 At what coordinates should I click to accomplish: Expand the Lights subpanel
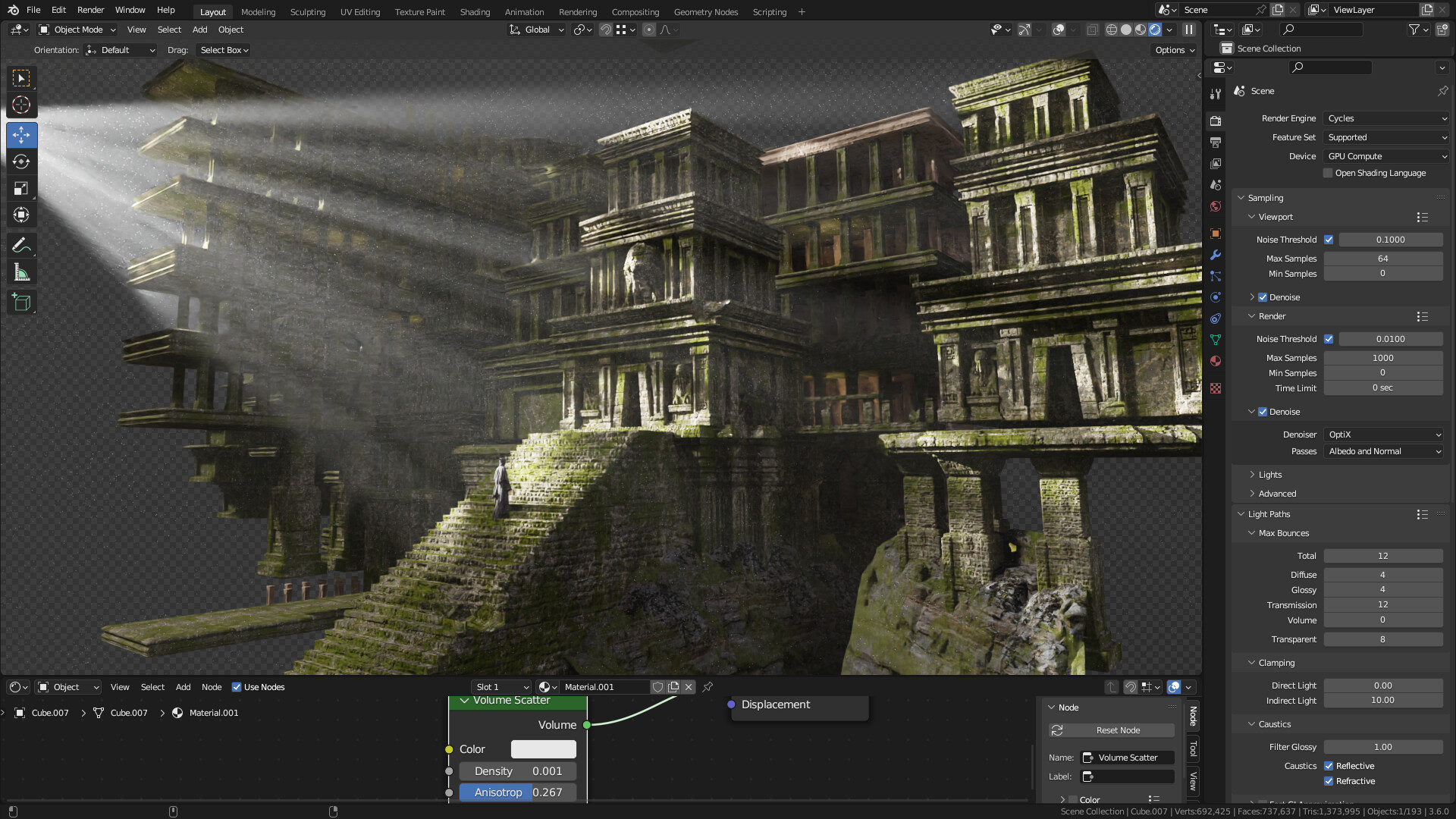1269,475
